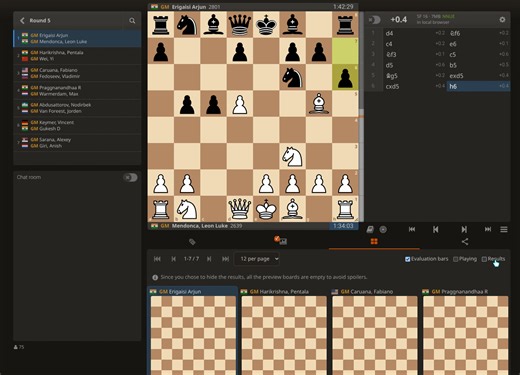Toggle the Chat room switch

130,177
